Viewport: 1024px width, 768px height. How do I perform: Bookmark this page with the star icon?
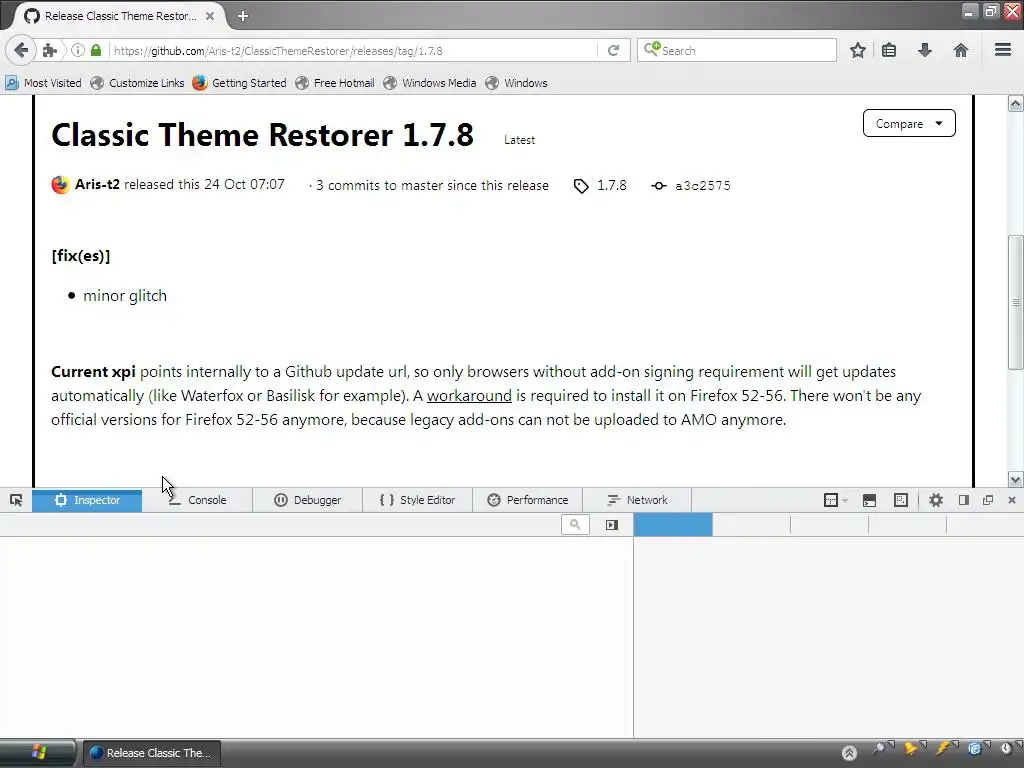point(857,50)
